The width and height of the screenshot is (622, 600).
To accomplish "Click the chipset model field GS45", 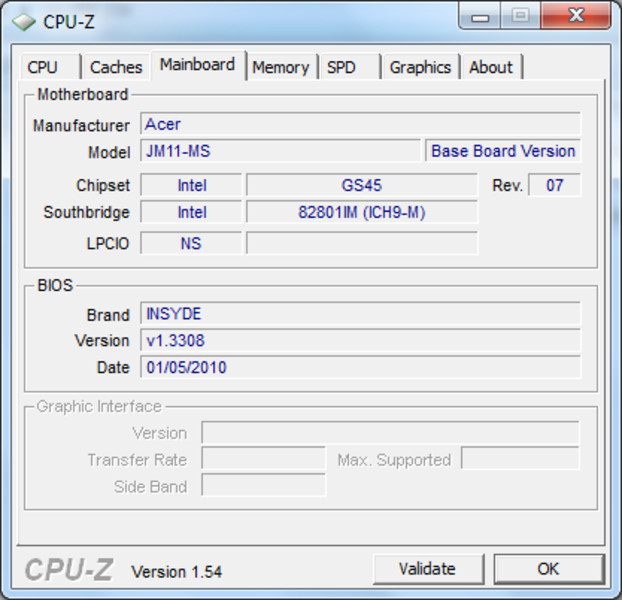I will coord(362,185).
